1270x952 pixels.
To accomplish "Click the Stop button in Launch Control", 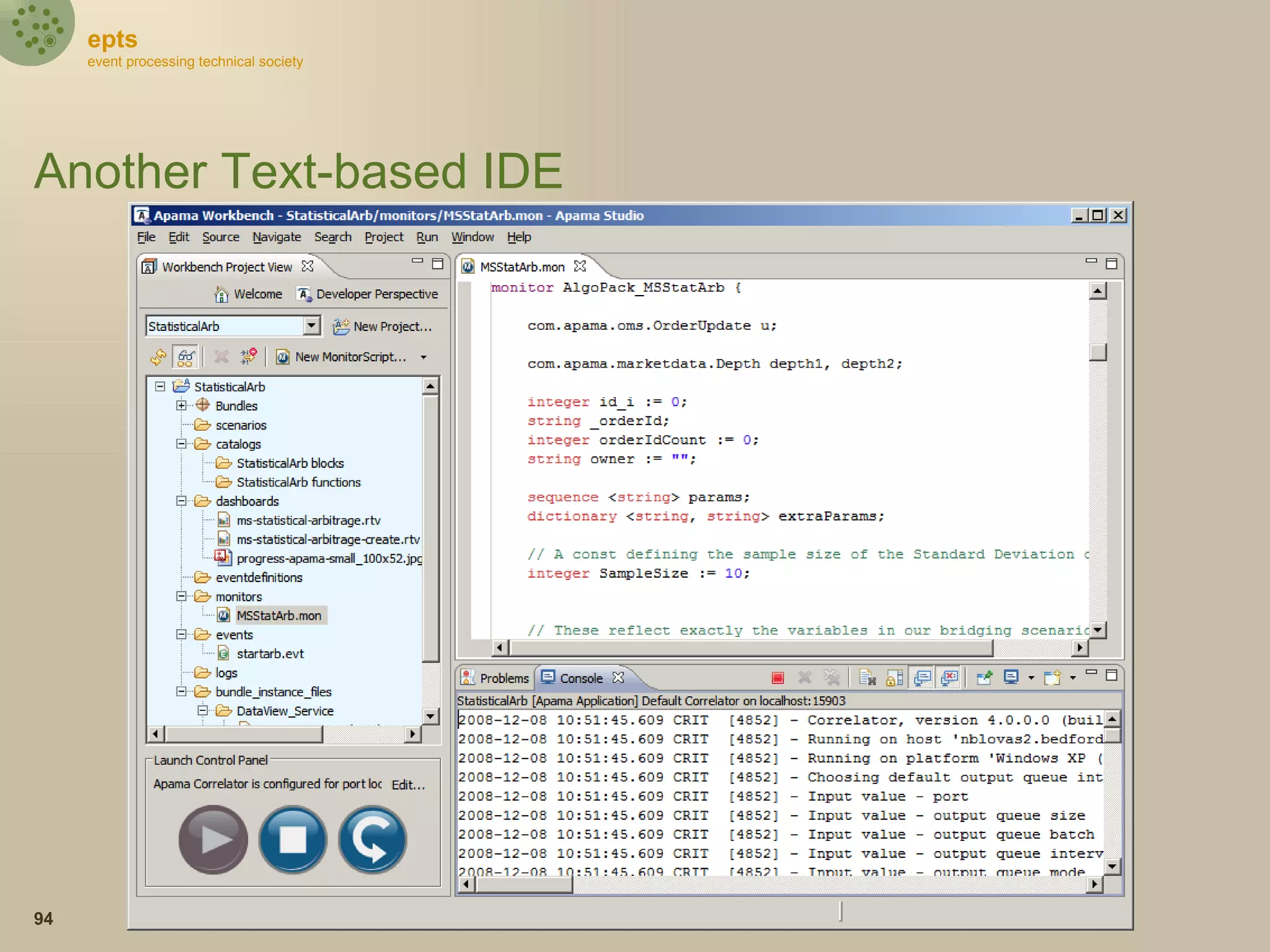I will (x=293, y=839).
